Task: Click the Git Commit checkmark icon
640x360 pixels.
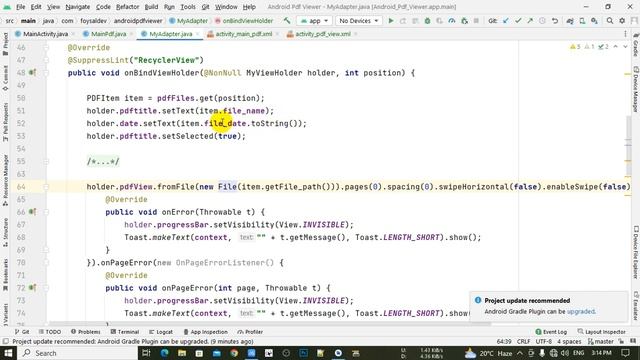Action: pos(518,20)
